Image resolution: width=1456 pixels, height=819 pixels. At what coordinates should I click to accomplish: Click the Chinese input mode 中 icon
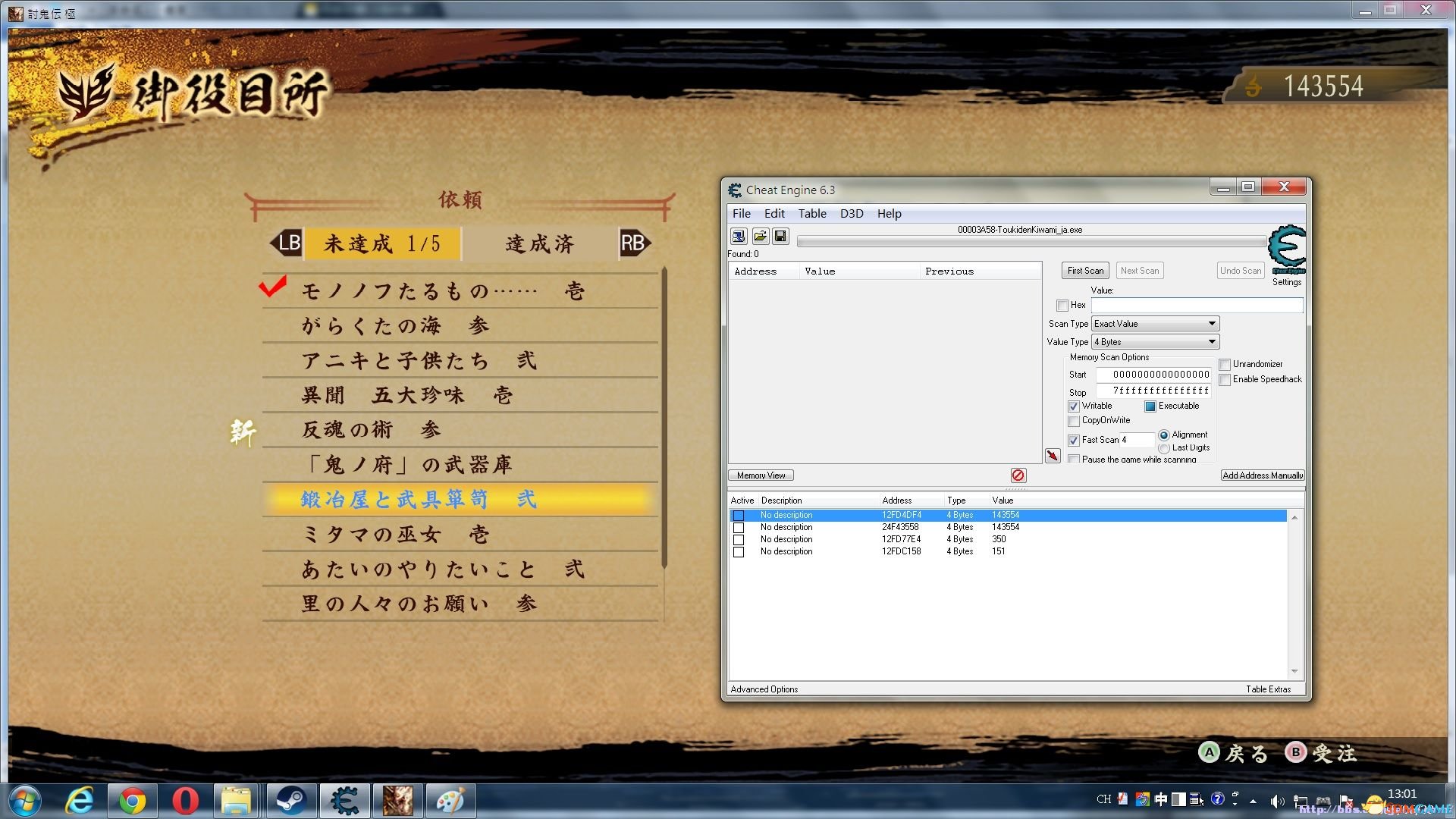pyautogui.click(x=1161, y=799)
